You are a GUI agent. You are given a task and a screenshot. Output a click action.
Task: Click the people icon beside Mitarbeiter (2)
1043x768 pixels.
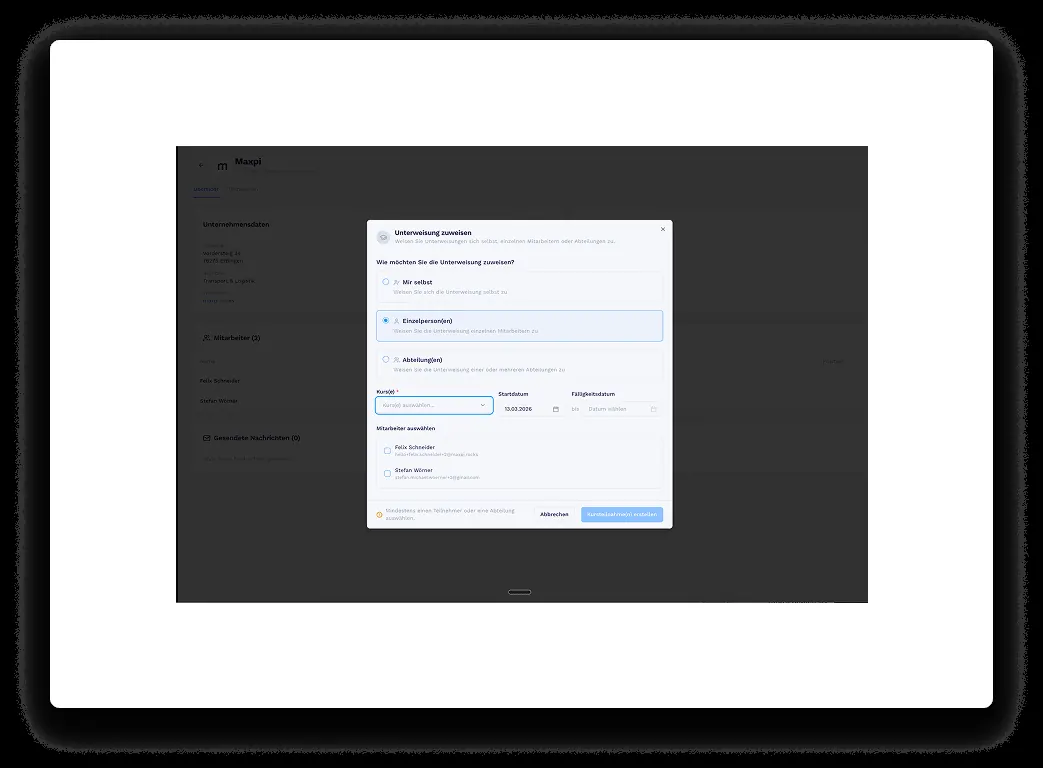(206, 338)
